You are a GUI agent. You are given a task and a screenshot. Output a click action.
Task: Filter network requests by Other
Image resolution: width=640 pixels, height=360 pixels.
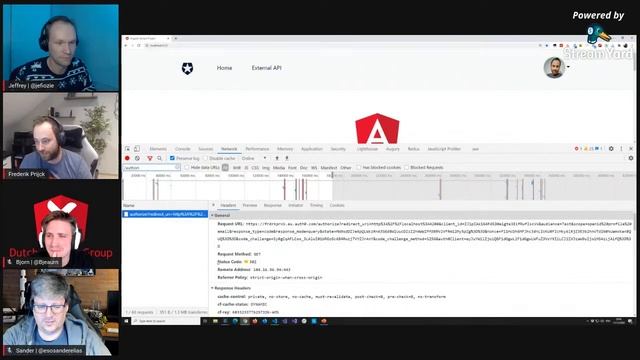pyautogui.click(x=346, y=167)
